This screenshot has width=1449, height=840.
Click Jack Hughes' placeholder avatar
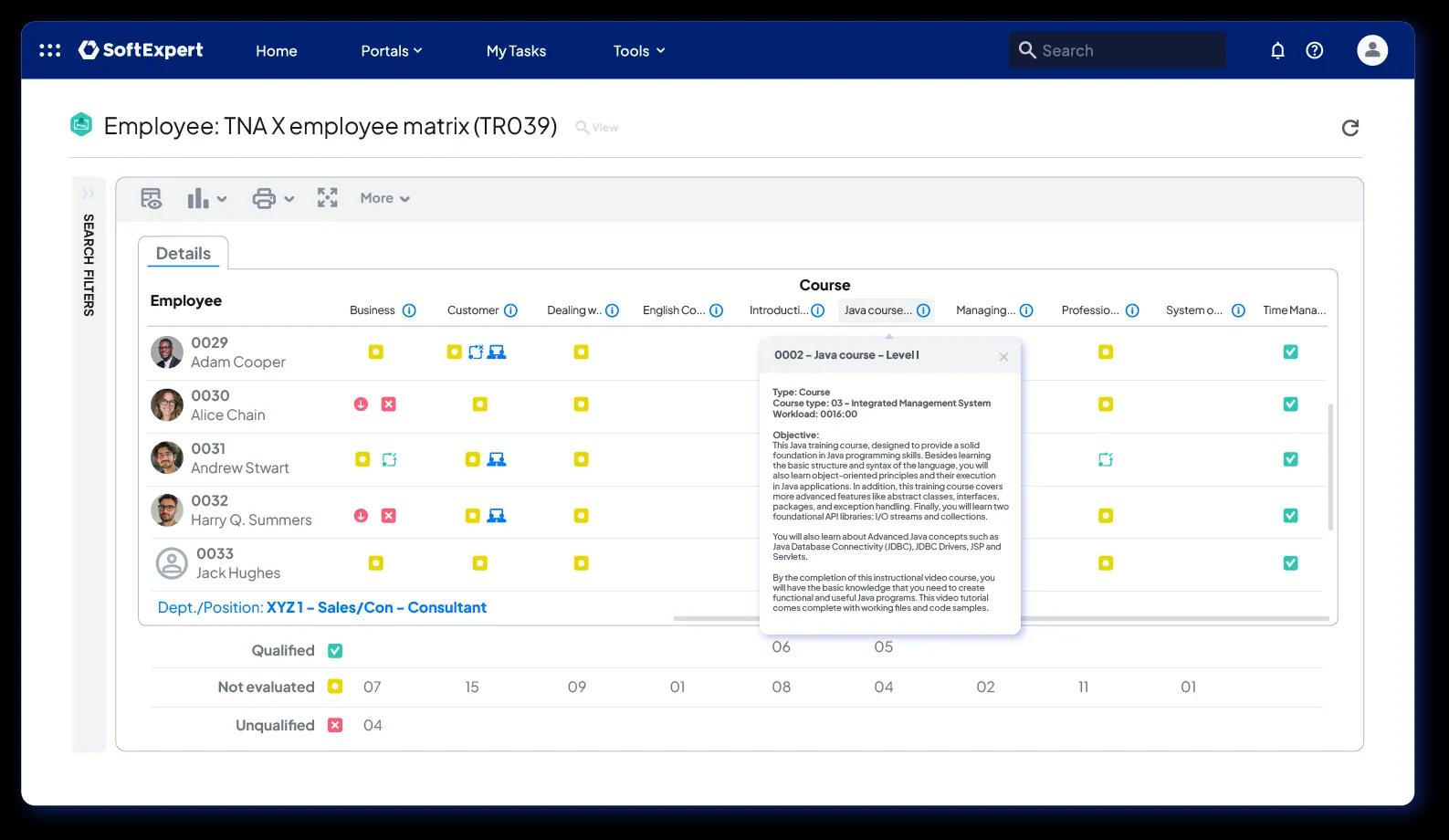click(x=172, y=563)
